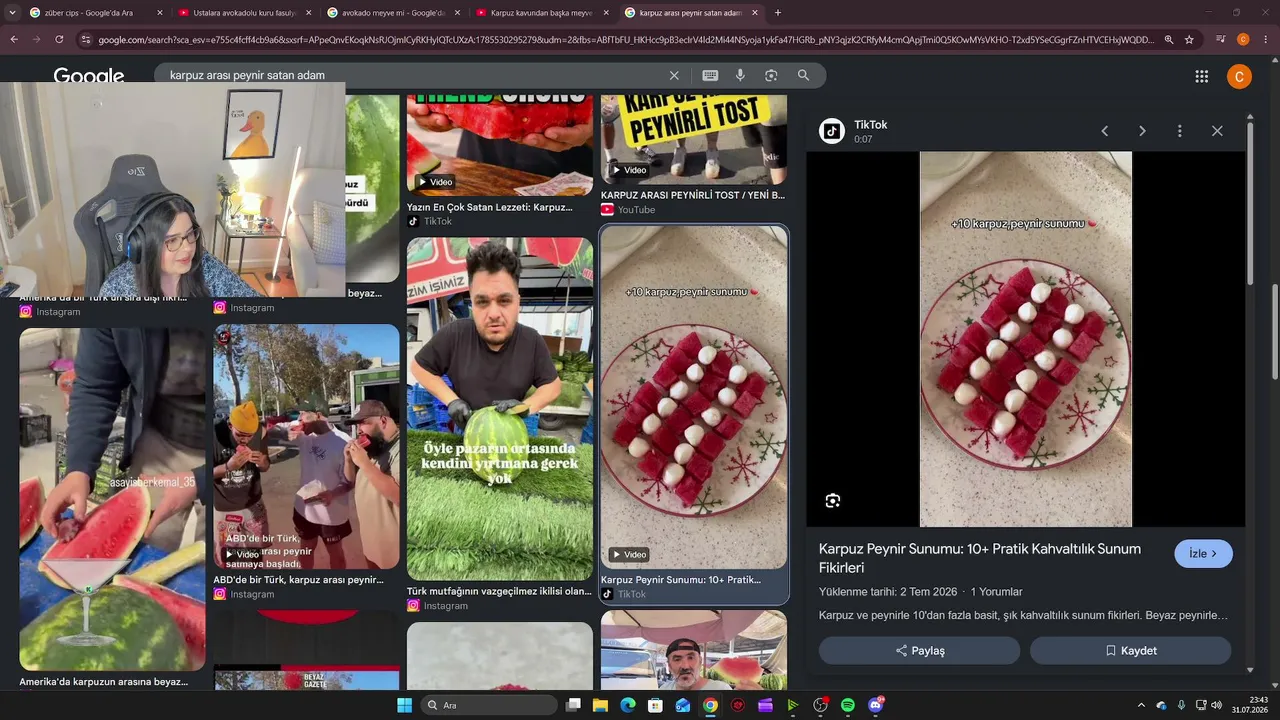Image resolution: width=1280 pixels, height=720 pixels.
Task: Open Discord from the taskbar
Action: (x=876, y=705)
